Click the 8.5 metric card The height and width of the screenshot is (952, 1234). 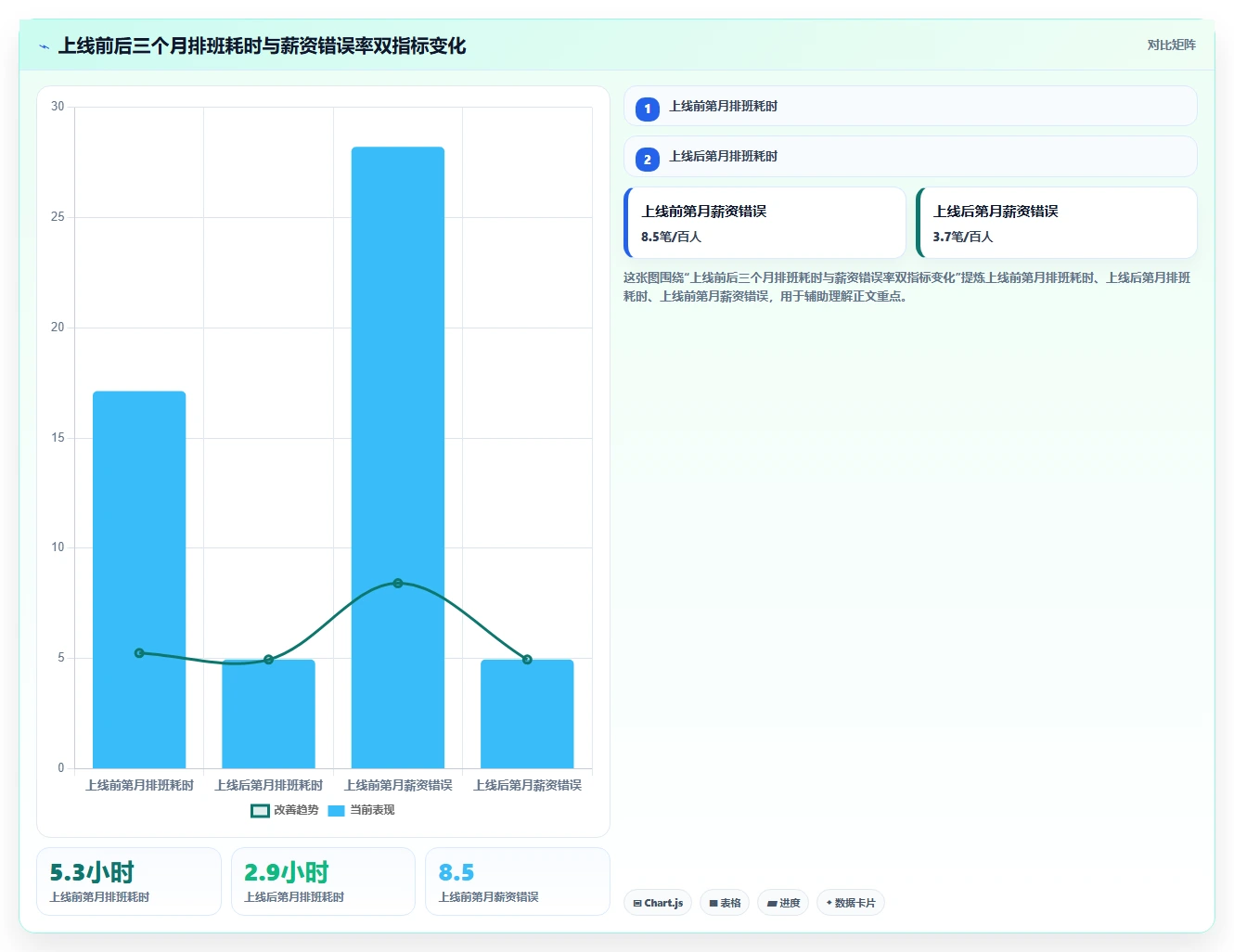518,881
